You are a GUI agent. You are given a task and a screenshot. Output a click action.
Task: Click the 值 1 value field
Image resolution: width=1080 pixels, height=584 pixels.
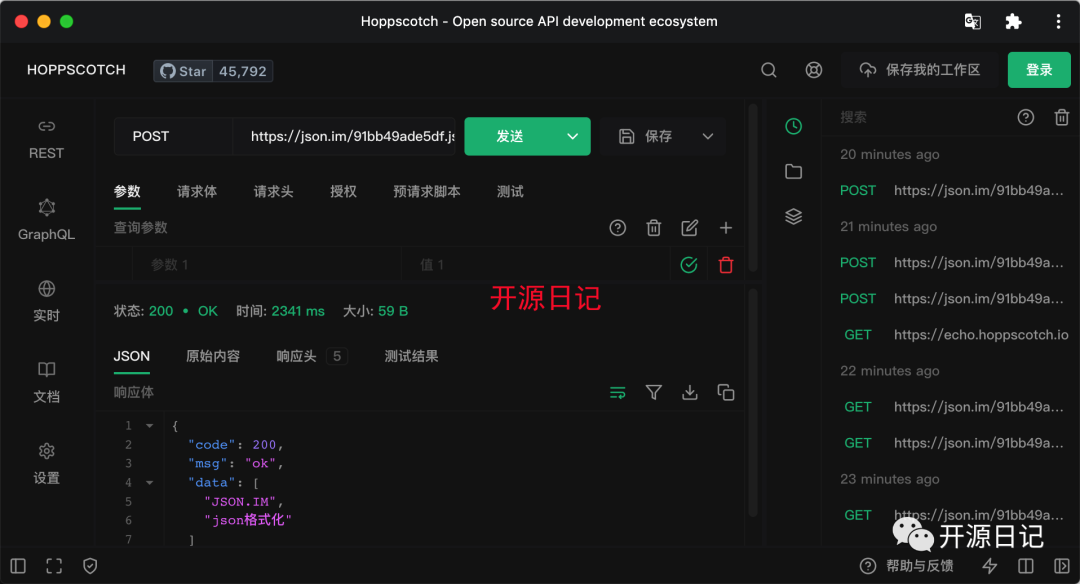coord(535,265)
